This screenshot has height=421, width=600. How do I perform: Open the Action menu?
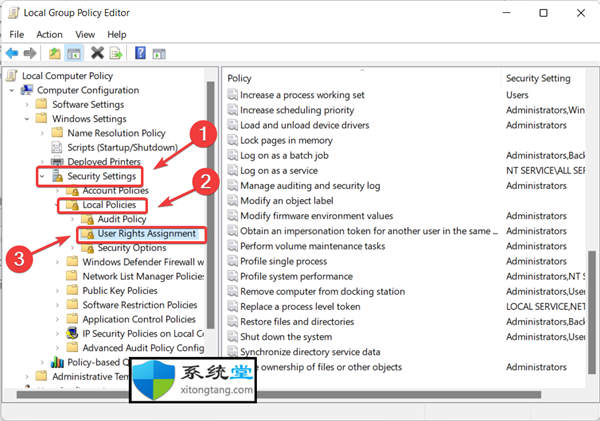tap(49, 34)
